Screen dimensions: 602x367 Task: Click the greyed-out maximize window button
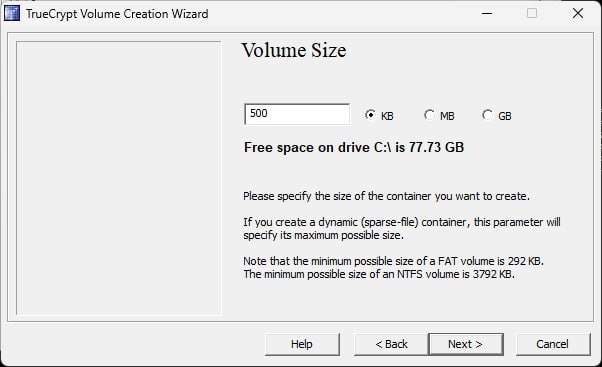[x=532, y=13]
